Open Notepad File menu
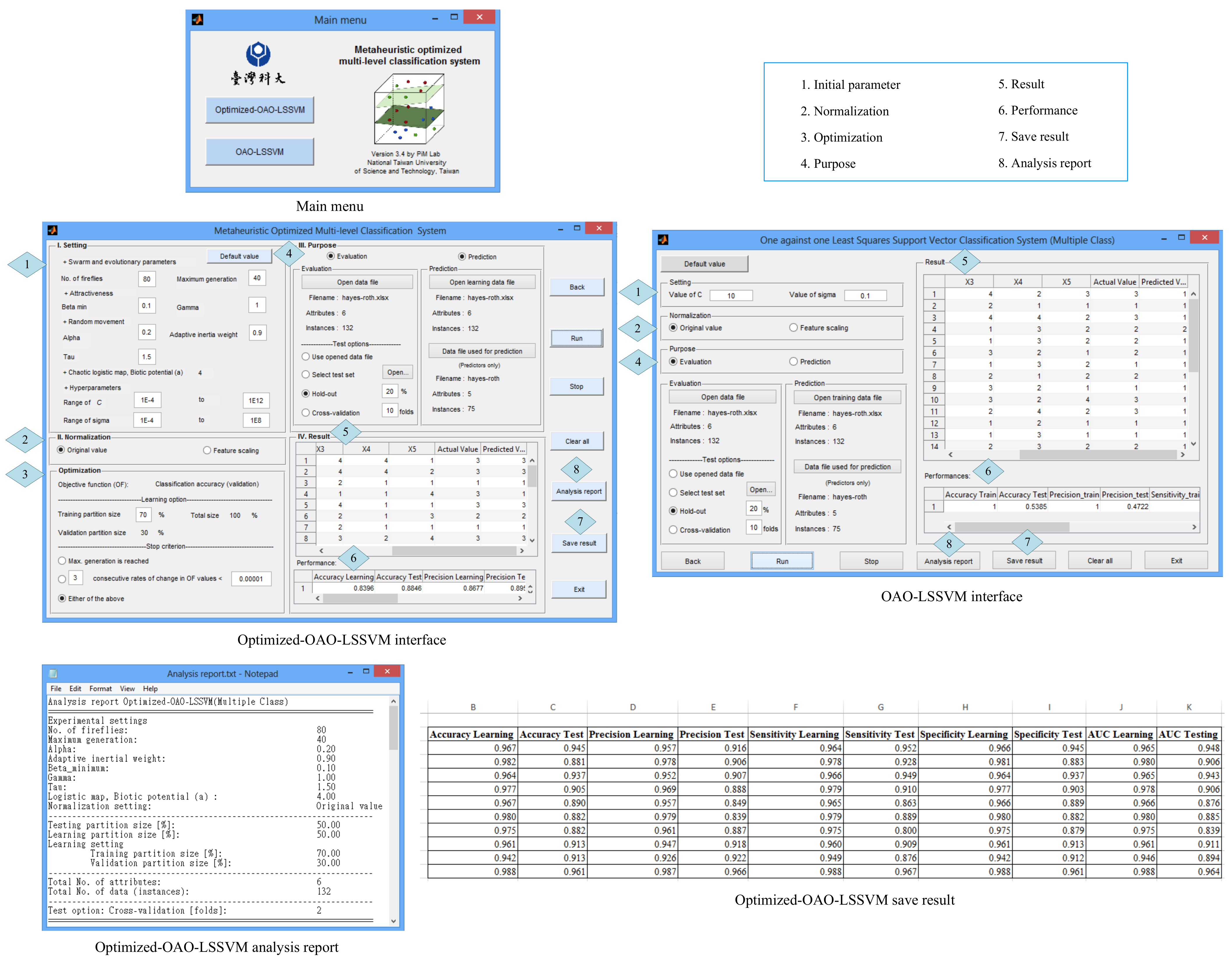The height and width of the screenshot is (960, 1232). click(56, 688)
